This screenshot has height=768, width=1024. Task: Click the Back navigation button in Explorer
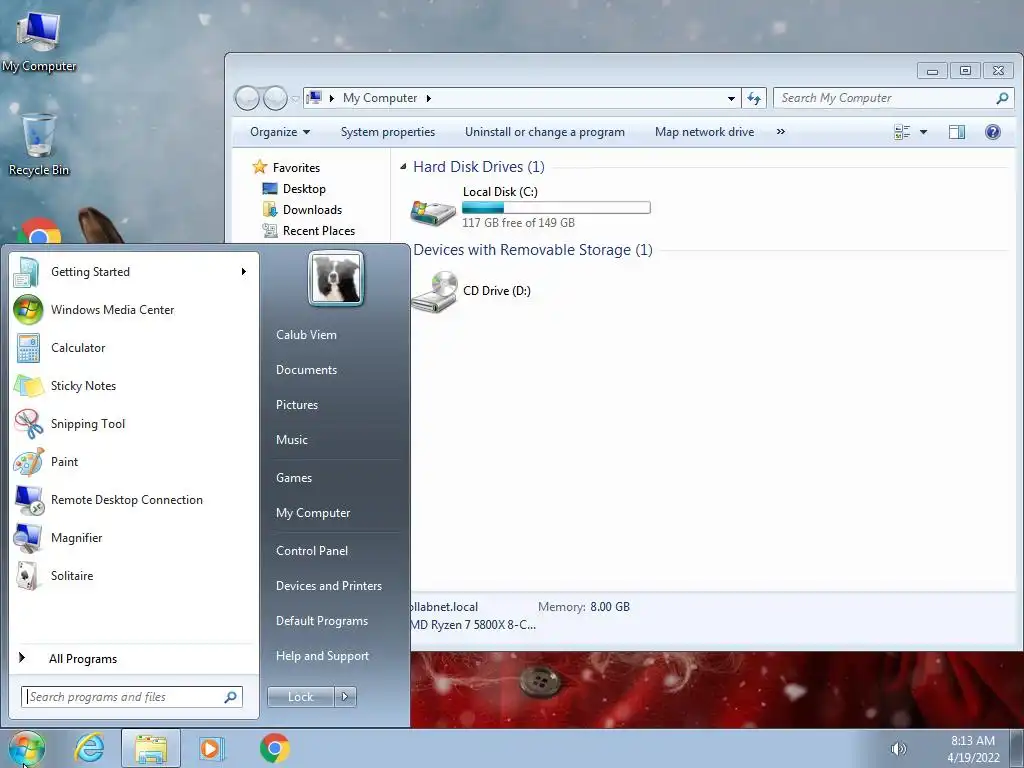click(248, 98)
